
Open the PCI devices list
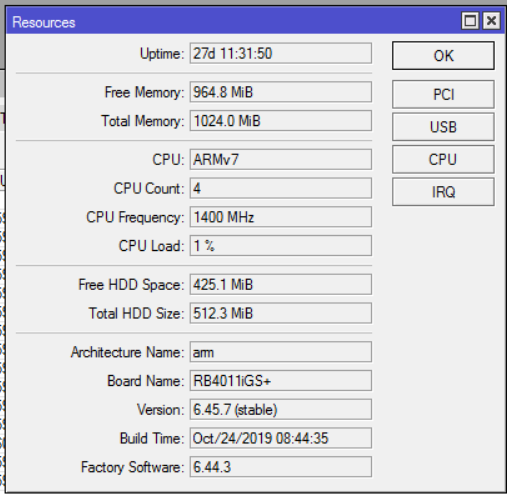(x=443, y=94)
